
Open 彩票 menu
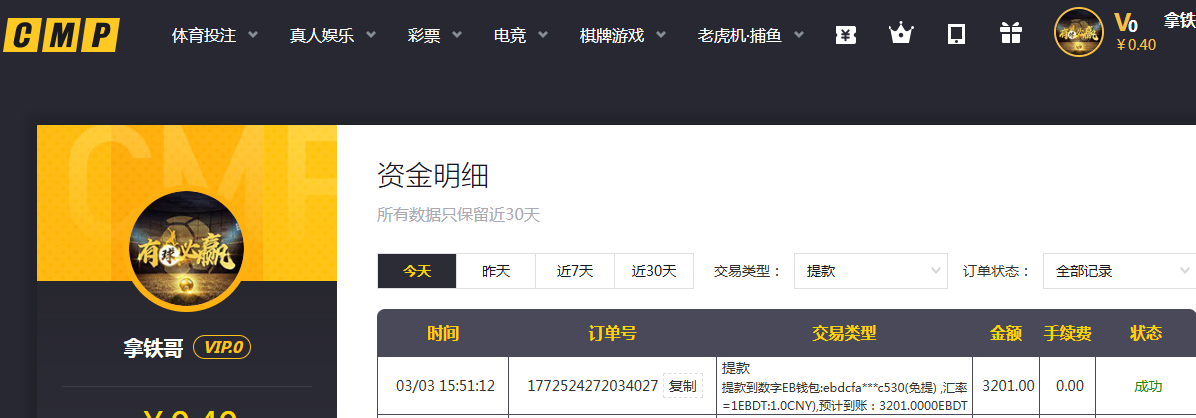coord(424,35)
